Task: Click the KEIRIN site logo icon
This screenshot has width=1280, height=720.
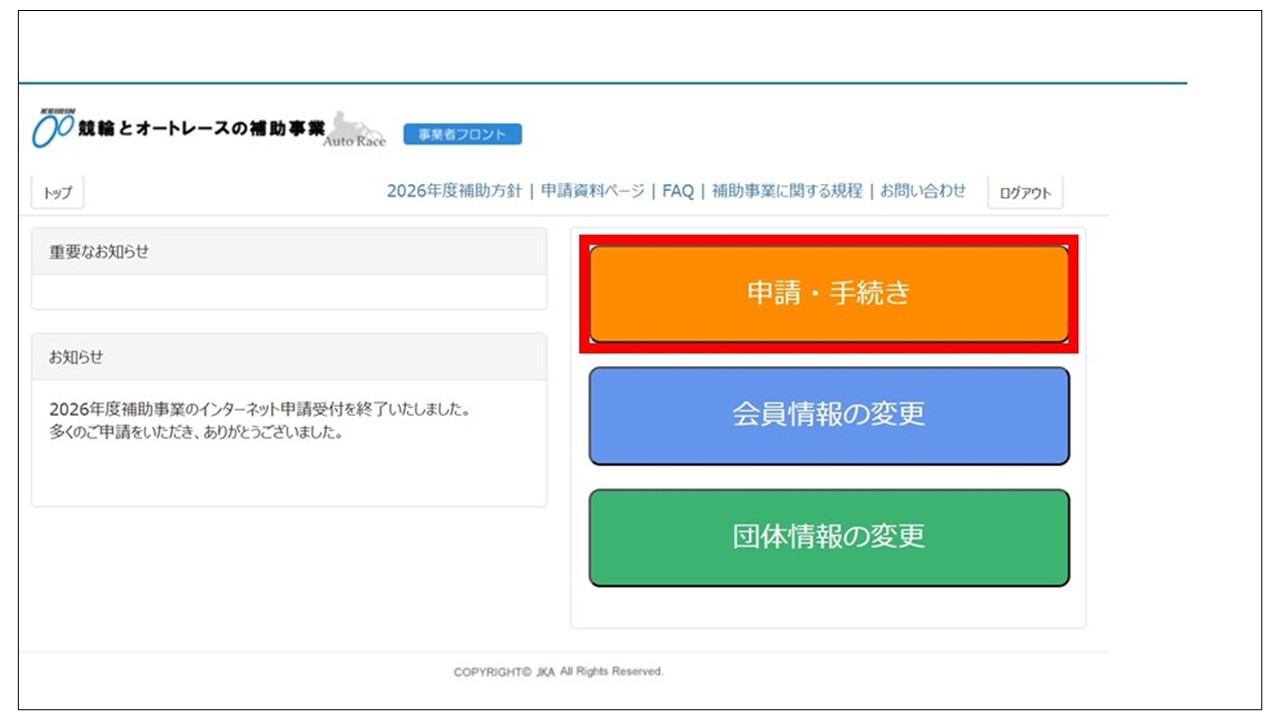Action: (x=53, y=129)
